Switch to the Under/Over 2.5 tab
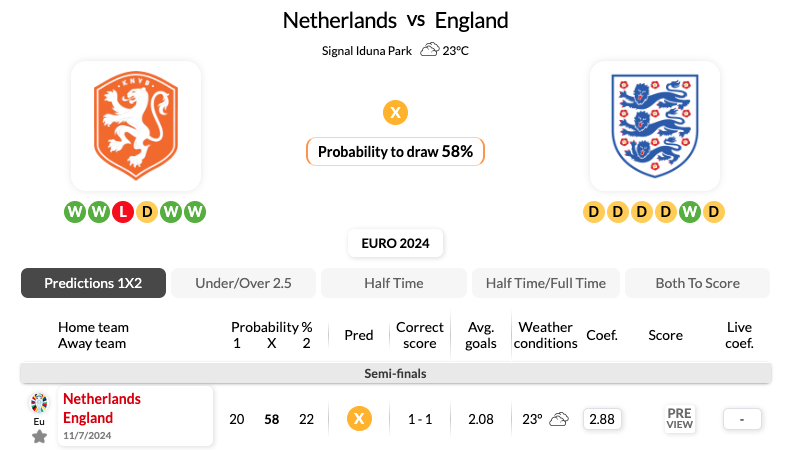The image size is (800, 450). [x=243, y=283]
